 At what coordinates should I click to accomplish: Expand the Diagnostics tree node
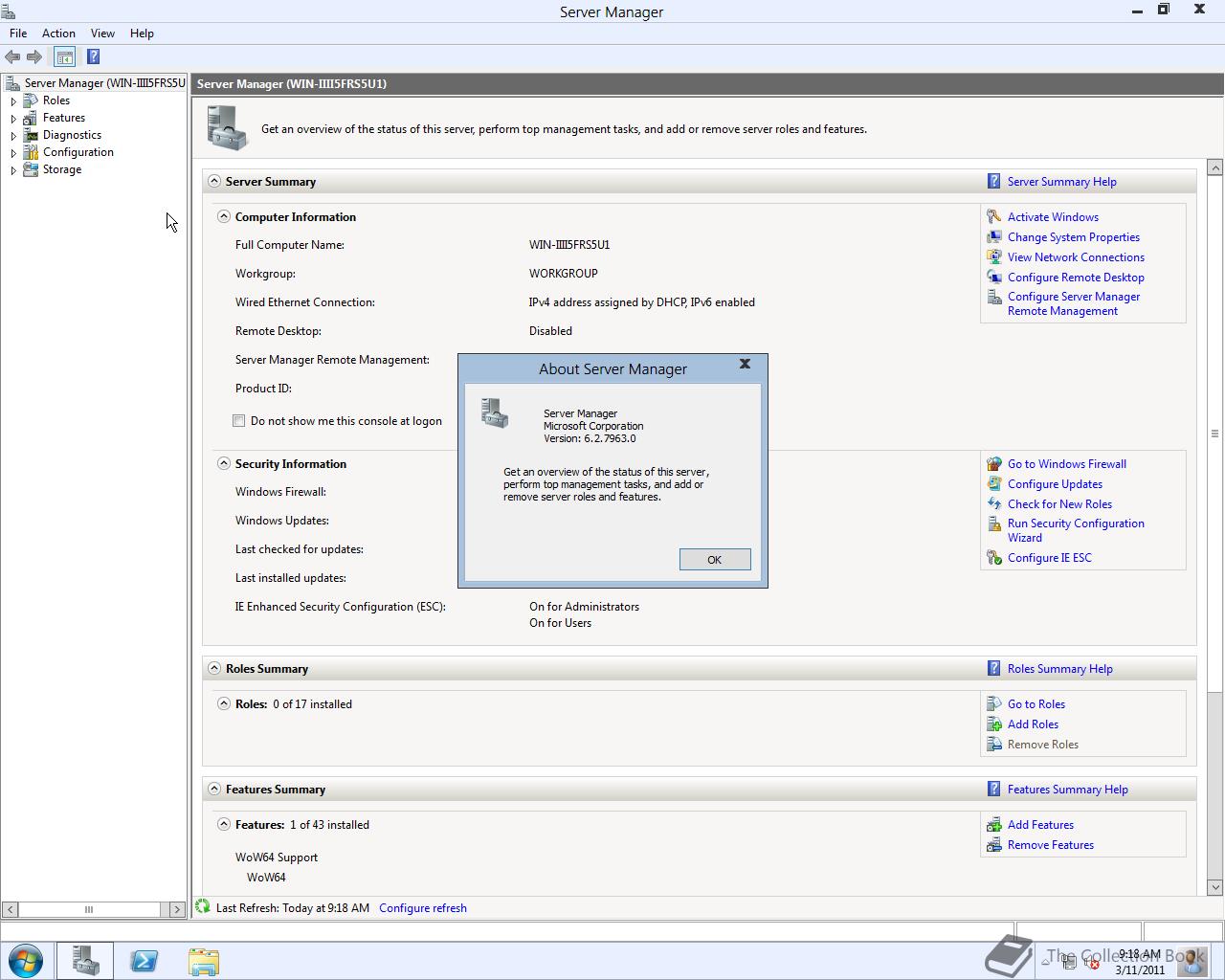point(13,135)
